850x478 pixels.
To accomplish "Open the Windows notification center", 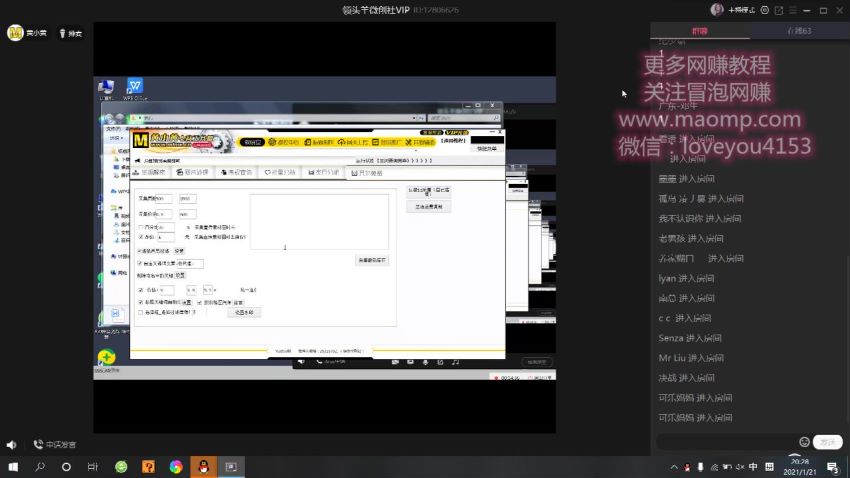I will (x=833, y=467).
